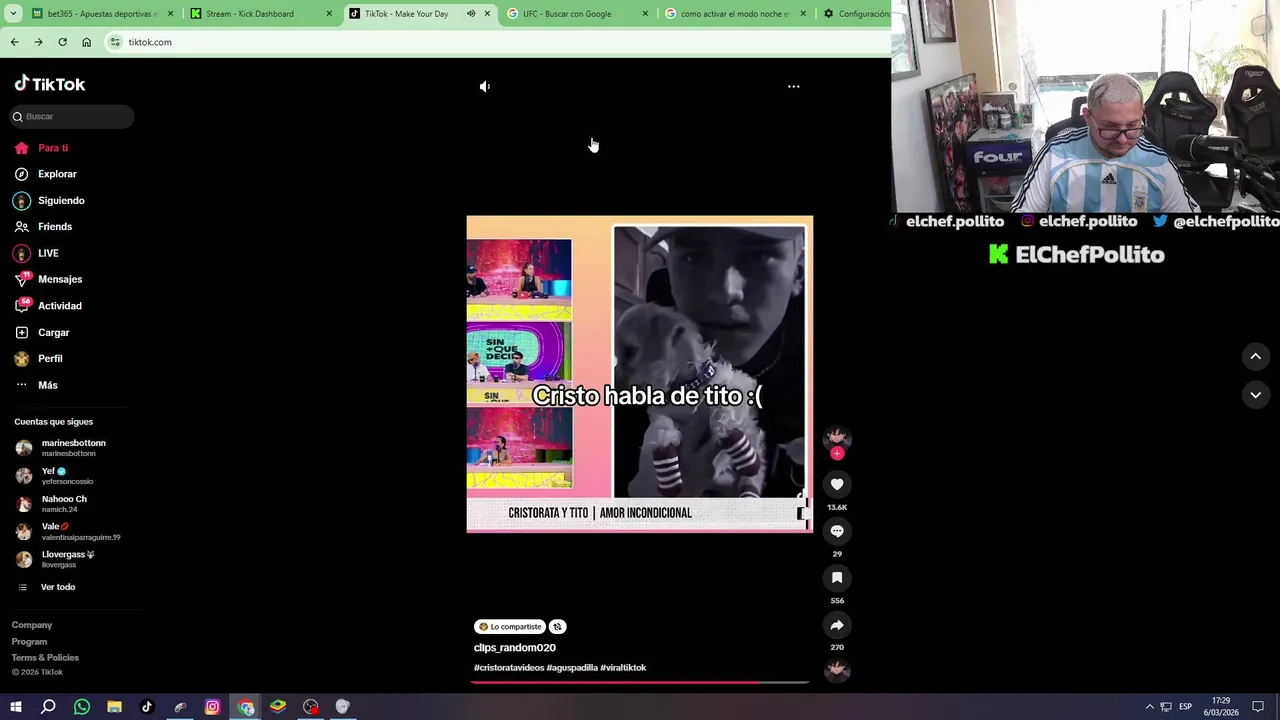
Task: Click the TikTok logo
Action: click(x=50, y=84)
